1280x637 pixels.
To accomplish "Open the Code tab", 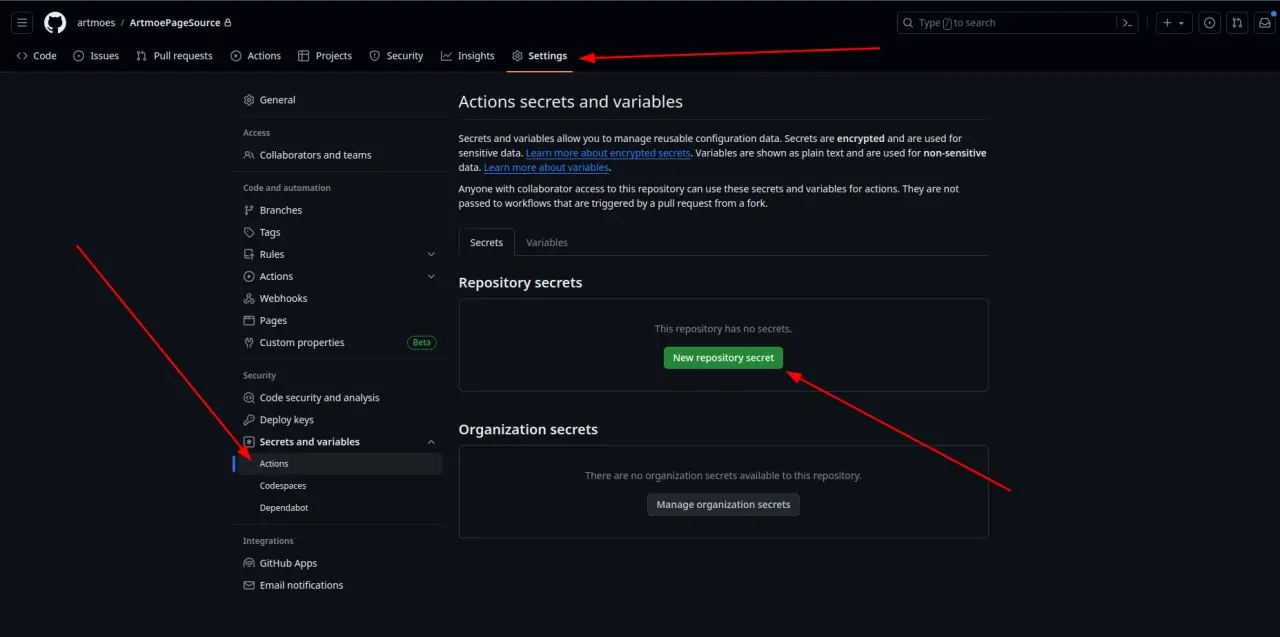I will [37, 56].
